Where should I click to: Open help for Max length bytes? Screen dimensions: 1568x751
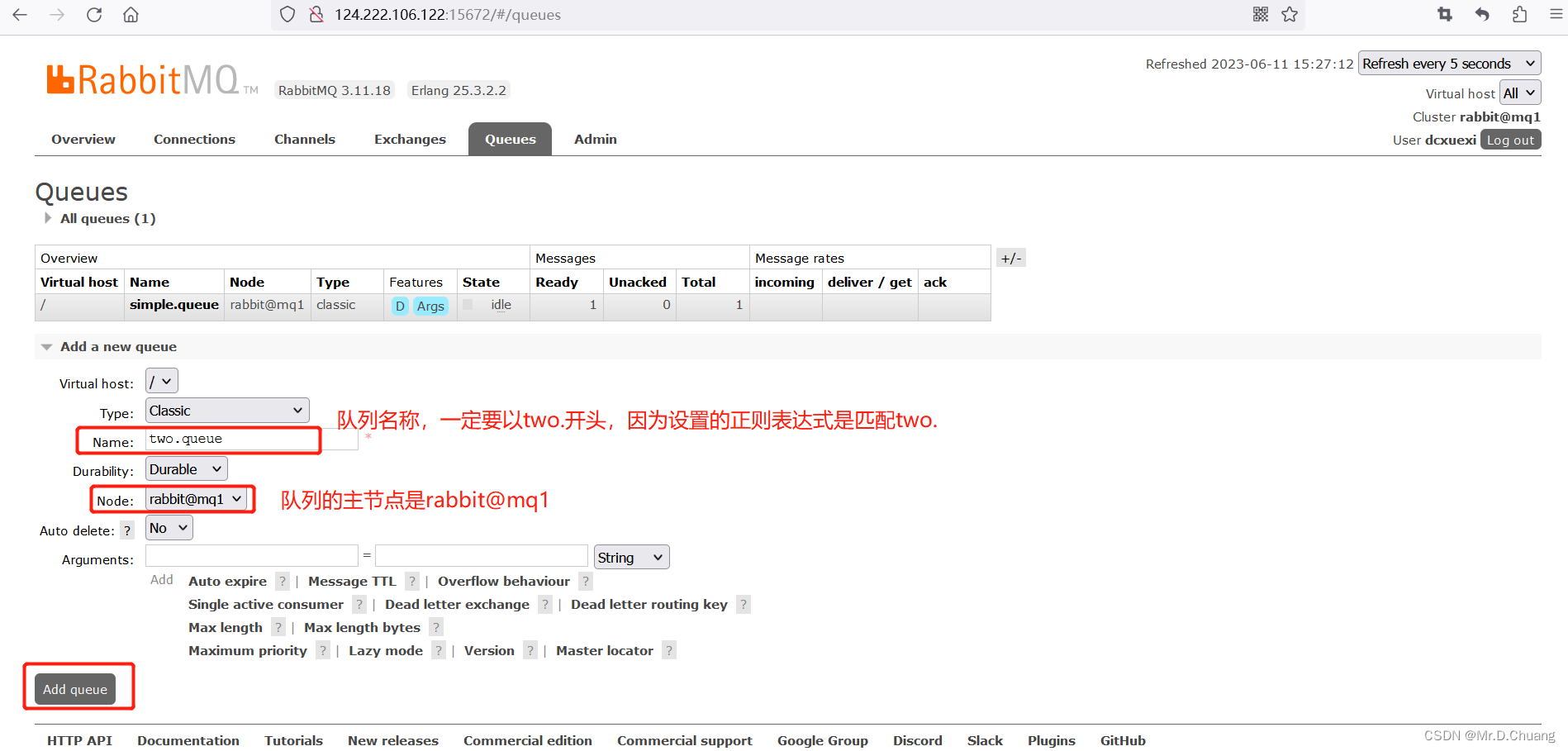(x=436, y=627)
